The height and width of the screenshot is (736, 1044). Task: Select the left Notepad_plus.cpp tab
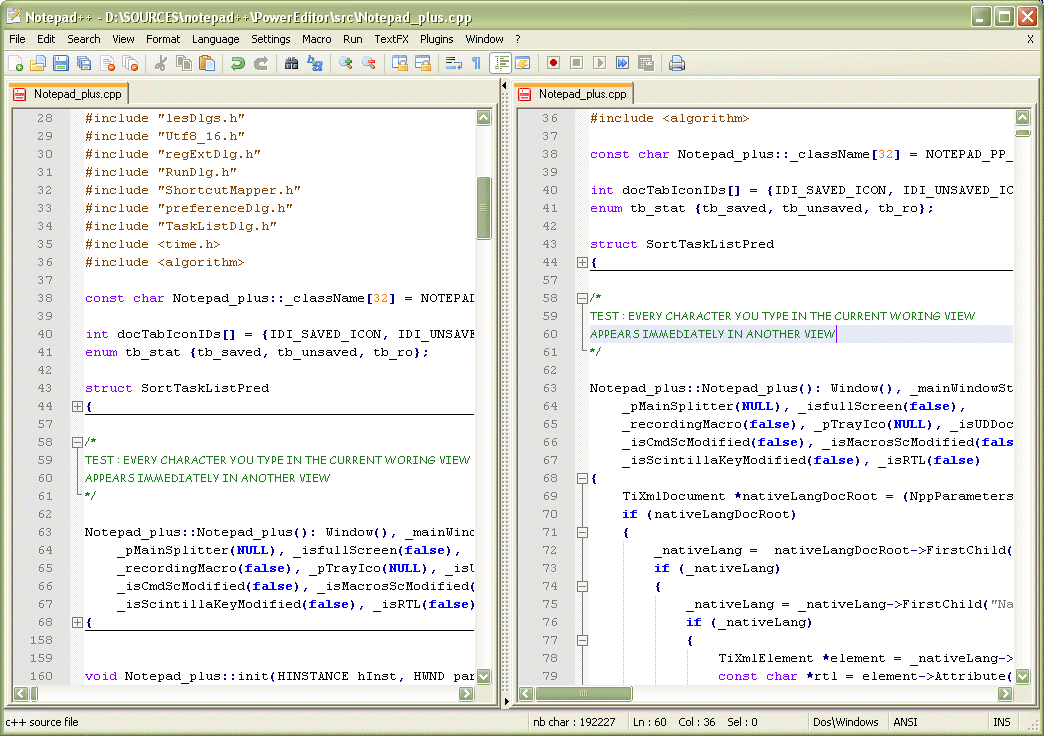click(x=68, y=92)
